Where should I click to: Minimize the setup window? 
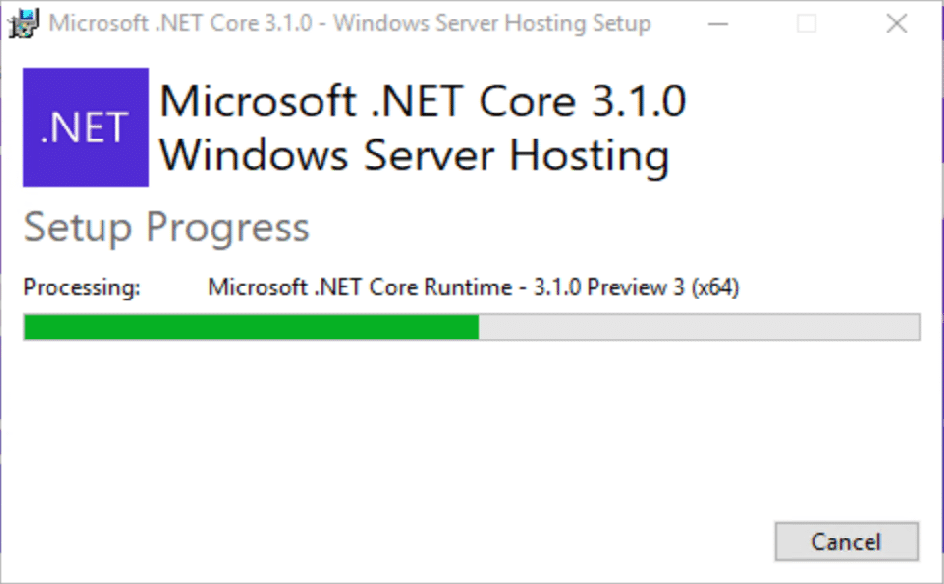[718, 24]
